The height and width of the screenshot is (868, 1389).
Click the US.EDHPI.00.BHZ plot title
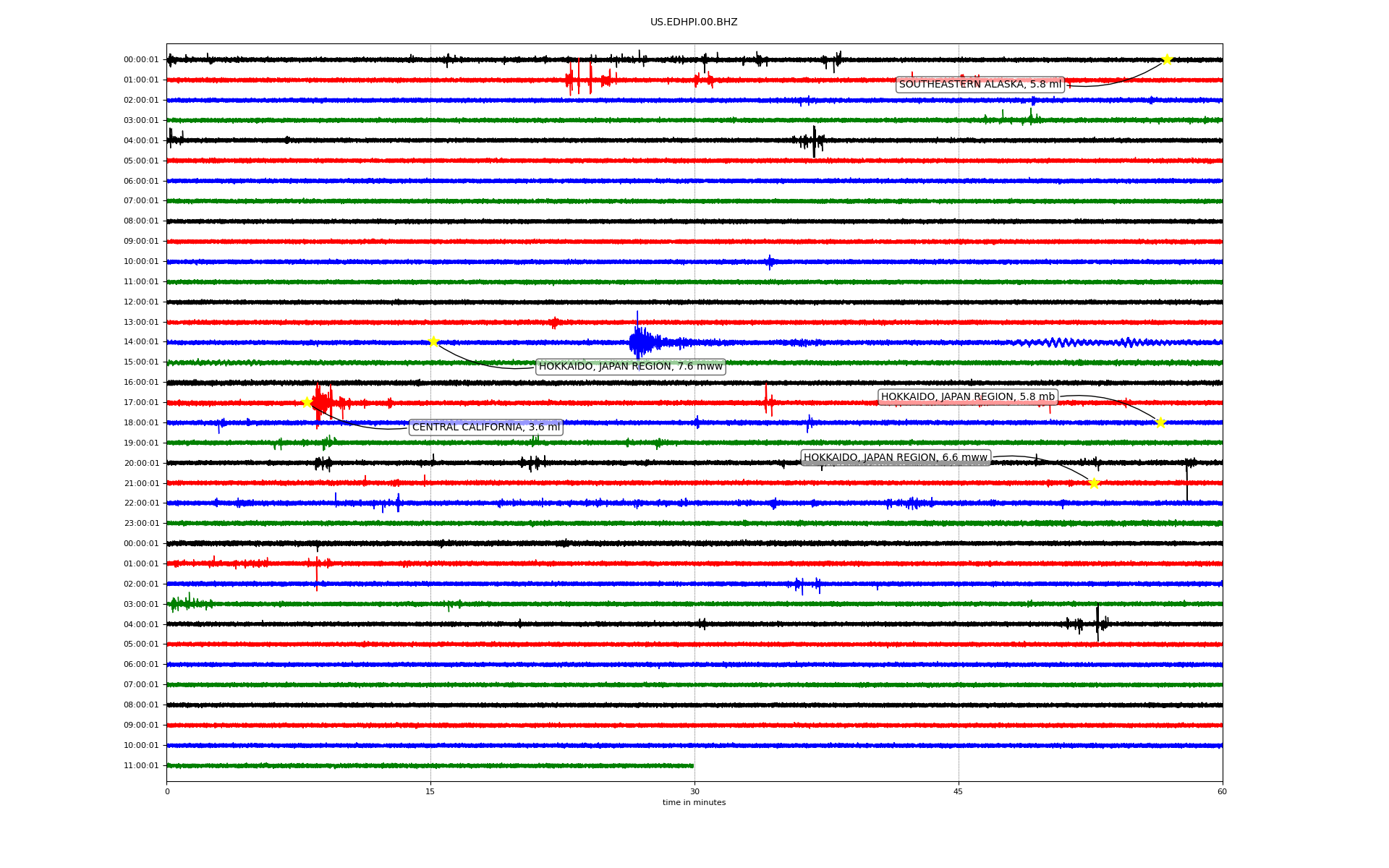point(694,22)
